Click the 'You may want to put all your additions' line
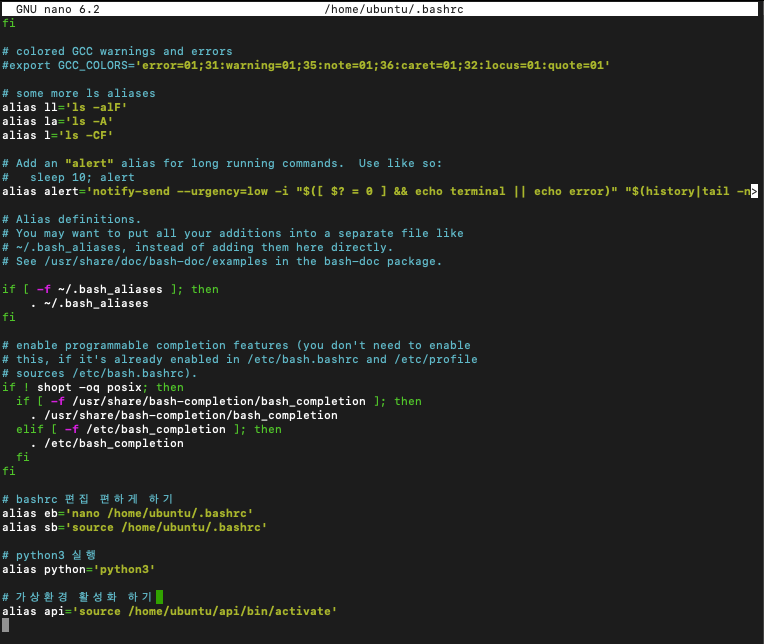The image size is (764, 644). click(232, 233)
